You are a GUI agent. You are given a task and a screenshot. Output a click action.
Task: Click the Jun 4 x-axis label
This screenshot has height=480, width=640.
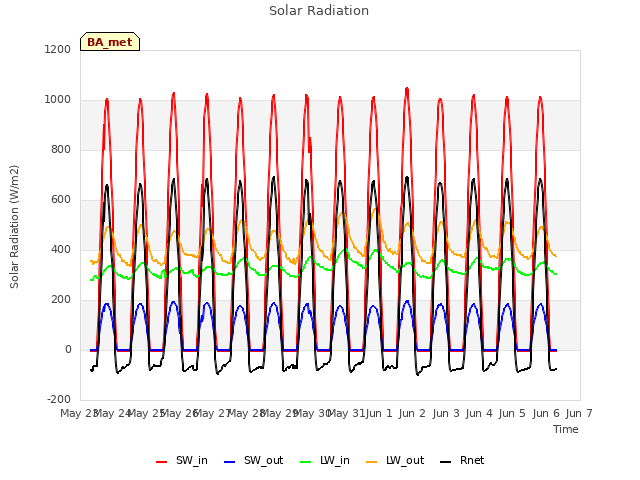coord(479,413)
